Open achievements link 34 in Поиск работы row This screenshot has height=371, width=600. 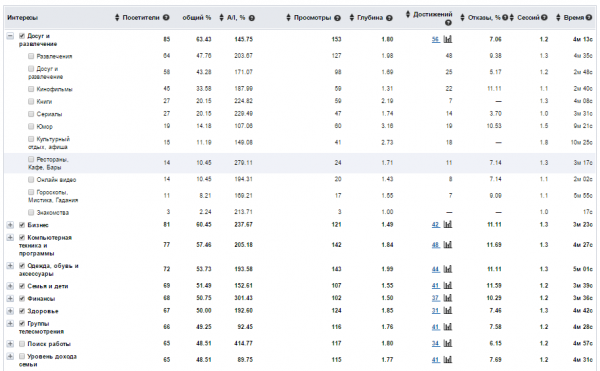(x=435, y=343)
